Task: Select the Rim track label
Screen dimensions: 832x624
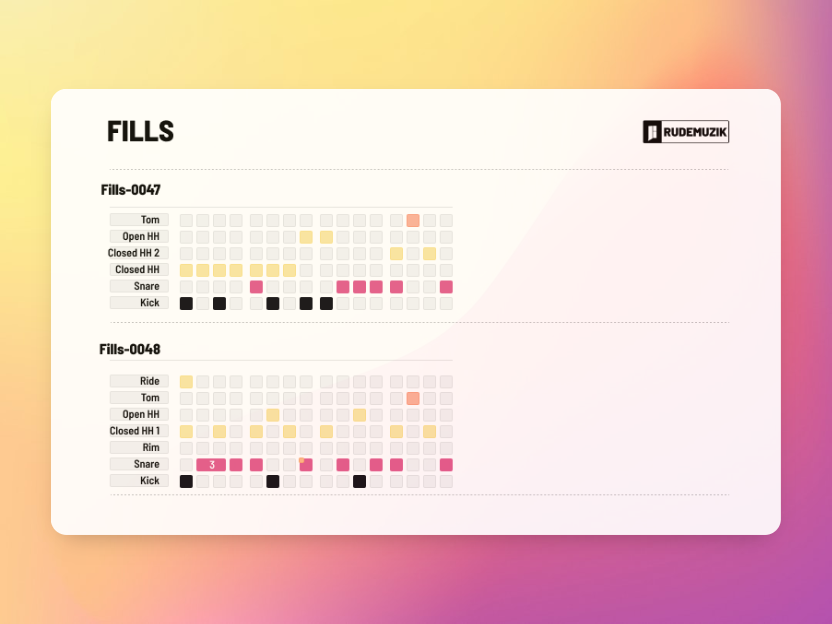Action: click(x=140, y=448)
